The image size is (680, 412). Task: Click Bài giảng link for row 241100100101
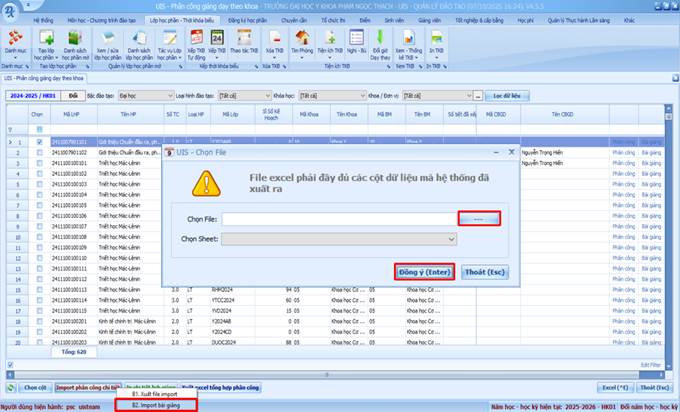651,163
